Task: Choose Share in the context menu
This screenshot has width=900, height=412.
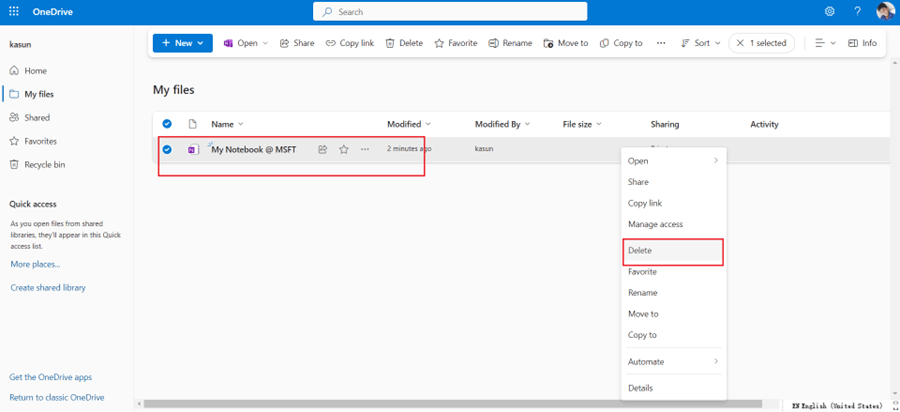Action: (x=674, y=182)
